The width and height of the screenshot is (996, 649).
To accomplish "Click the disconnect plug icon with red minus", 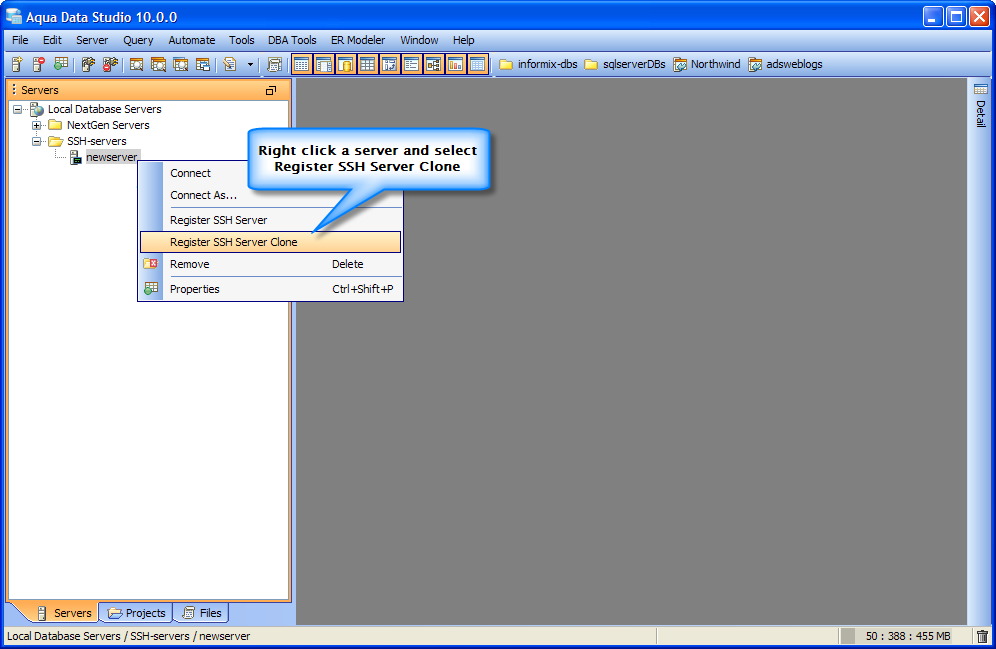I will click(x=111, y=64).
